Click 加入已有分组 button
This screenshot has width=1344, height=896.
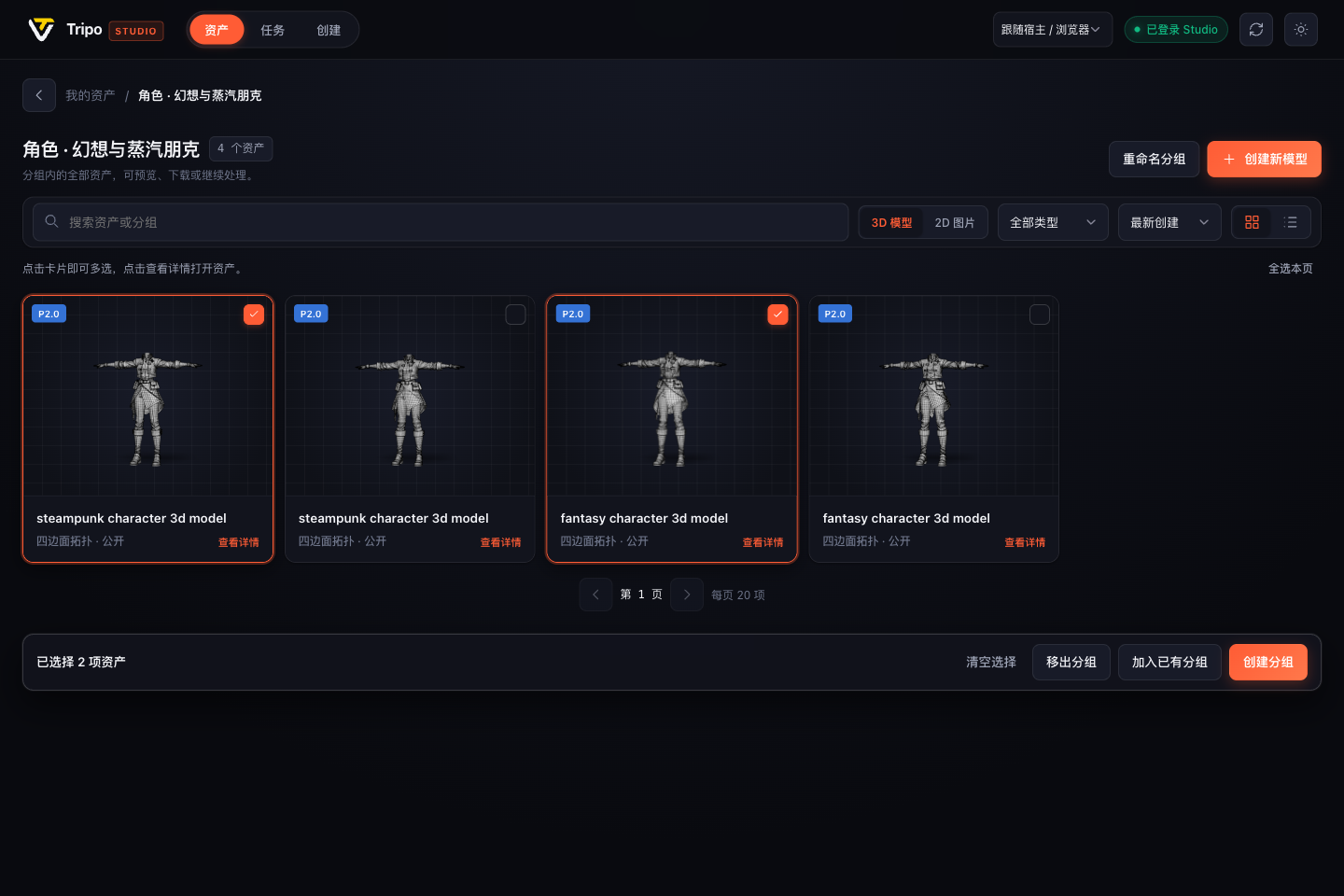(1169, 662)
